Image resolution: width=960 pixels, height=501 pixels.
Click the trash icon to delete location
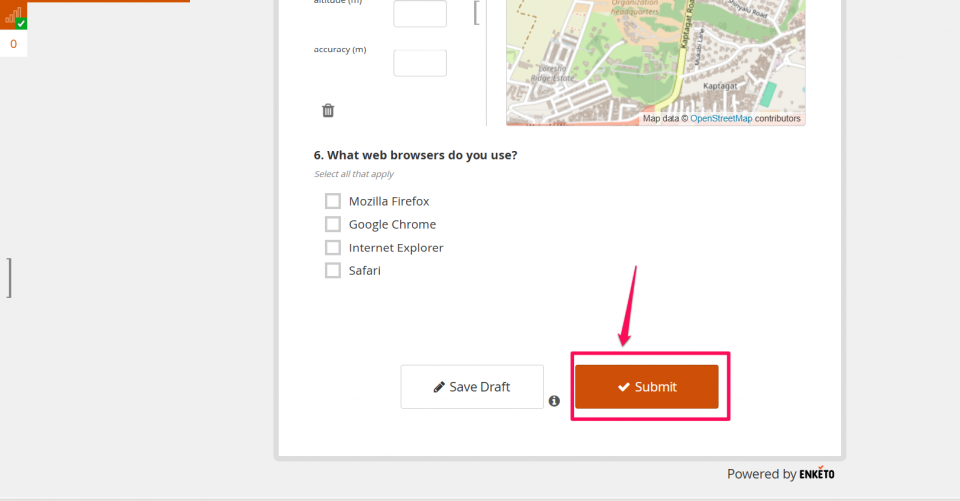328,111
